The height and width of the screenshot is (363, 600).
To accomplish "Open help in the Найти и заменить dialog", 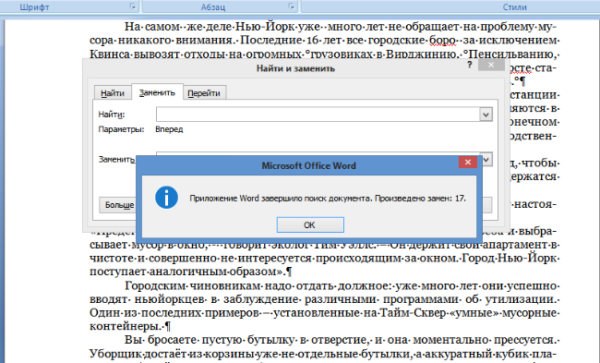I will coord(470,65).
